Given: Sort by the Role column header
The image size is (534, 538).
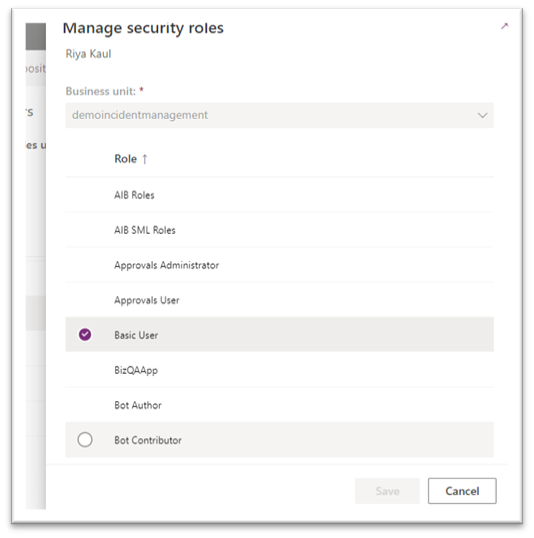Looking at the screenshot, I should (126, 159).
